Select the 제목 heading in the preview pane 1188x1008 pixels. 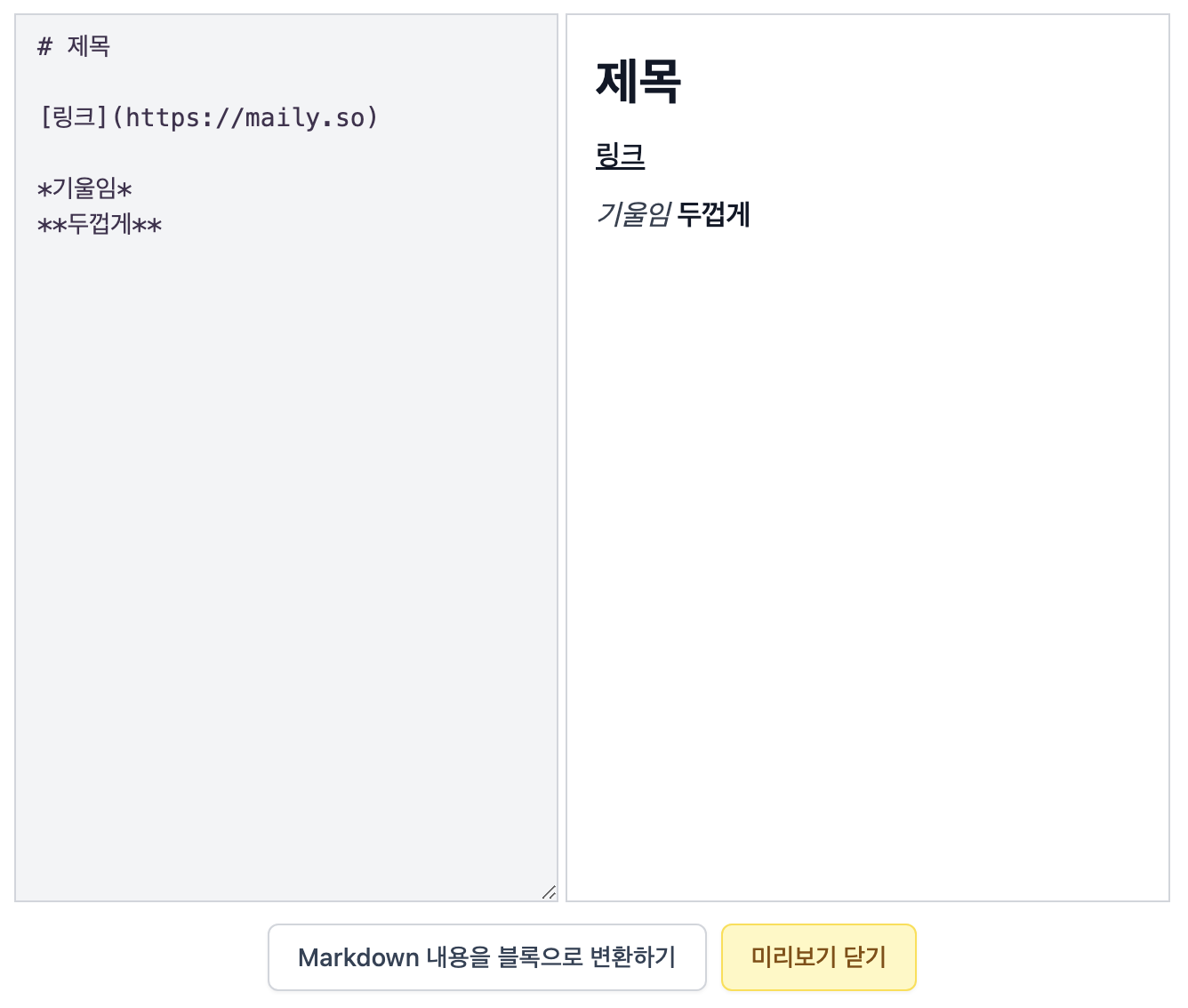[x=637, y=81]
